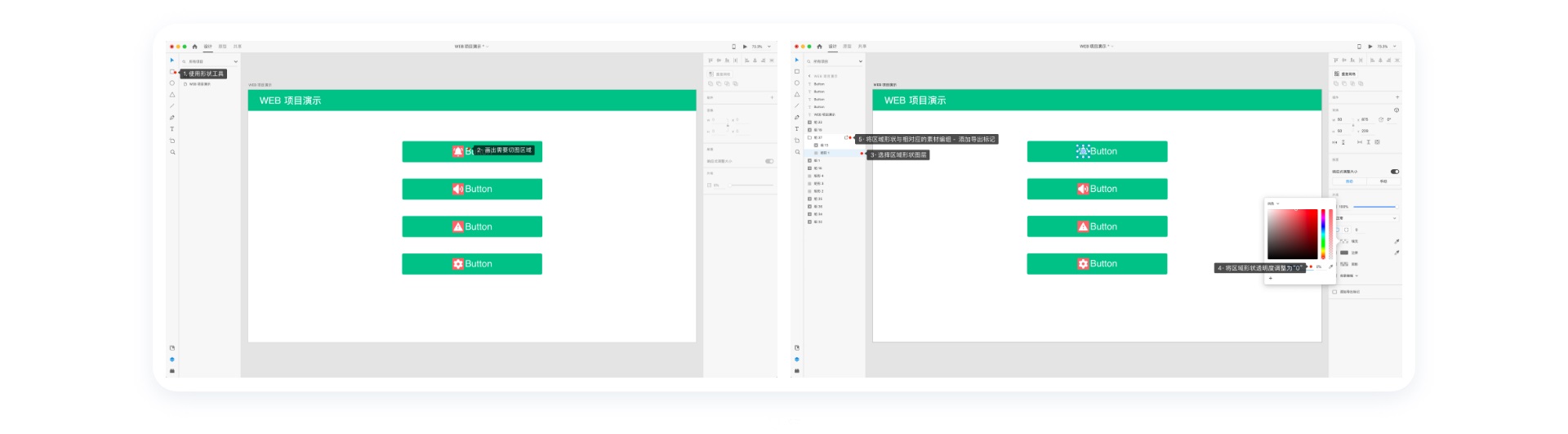
Task: Select the Line tool in right window
Action: click(797, 106)
